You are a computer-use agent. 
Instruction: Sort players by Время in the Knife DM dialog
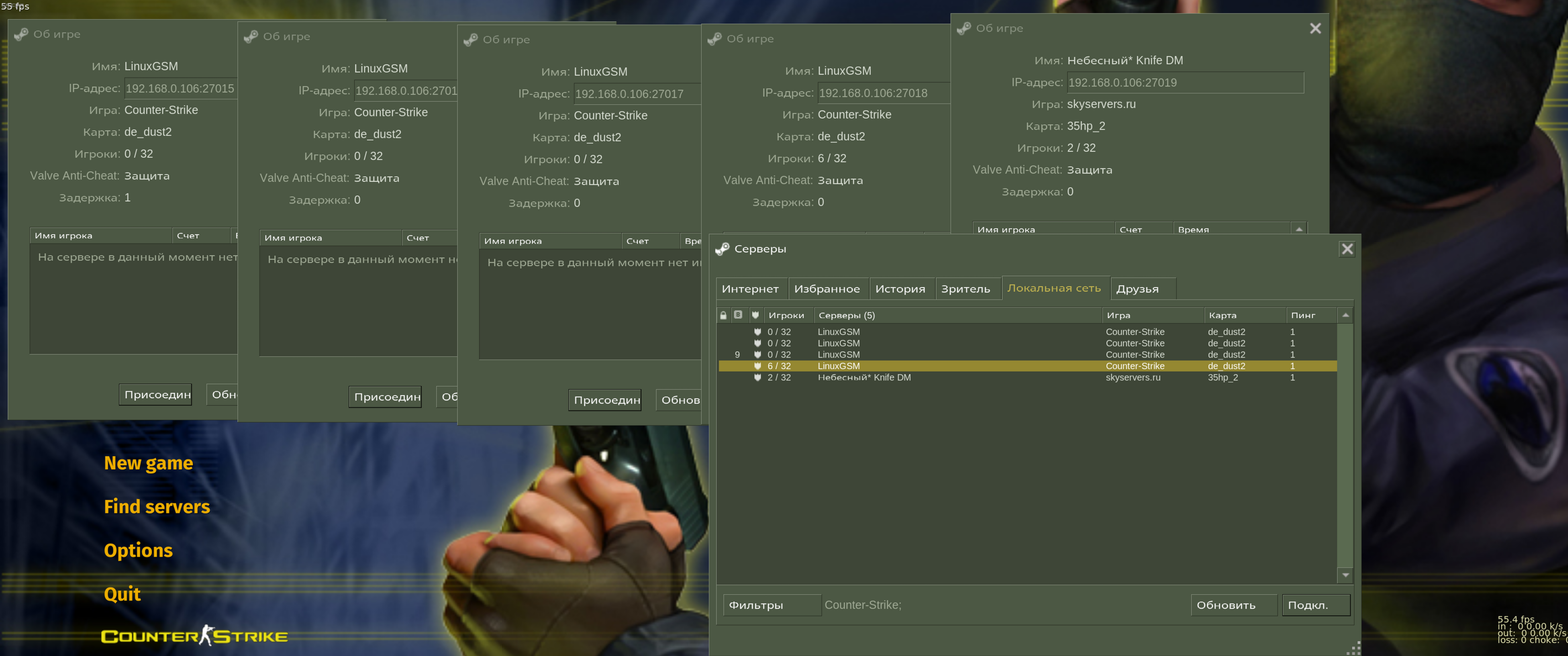(1232, 229)
